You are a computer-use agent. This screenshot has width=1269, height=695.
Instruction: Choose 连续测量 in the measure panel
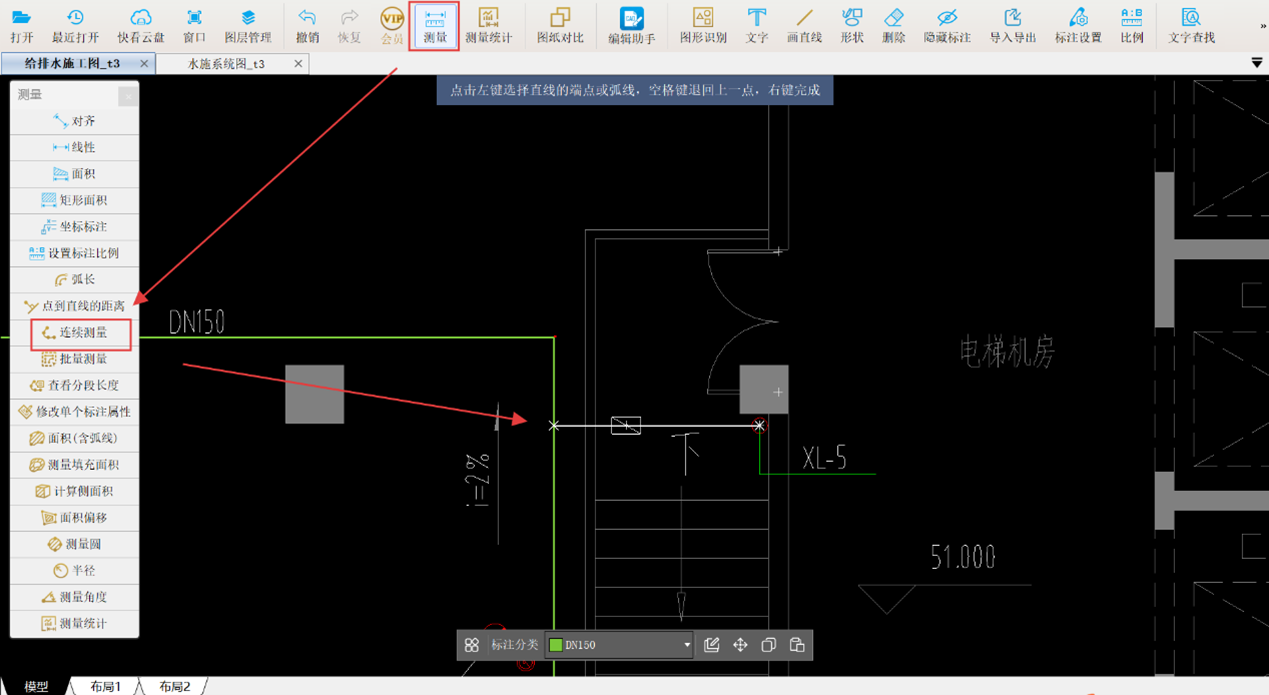coord(75,332)
